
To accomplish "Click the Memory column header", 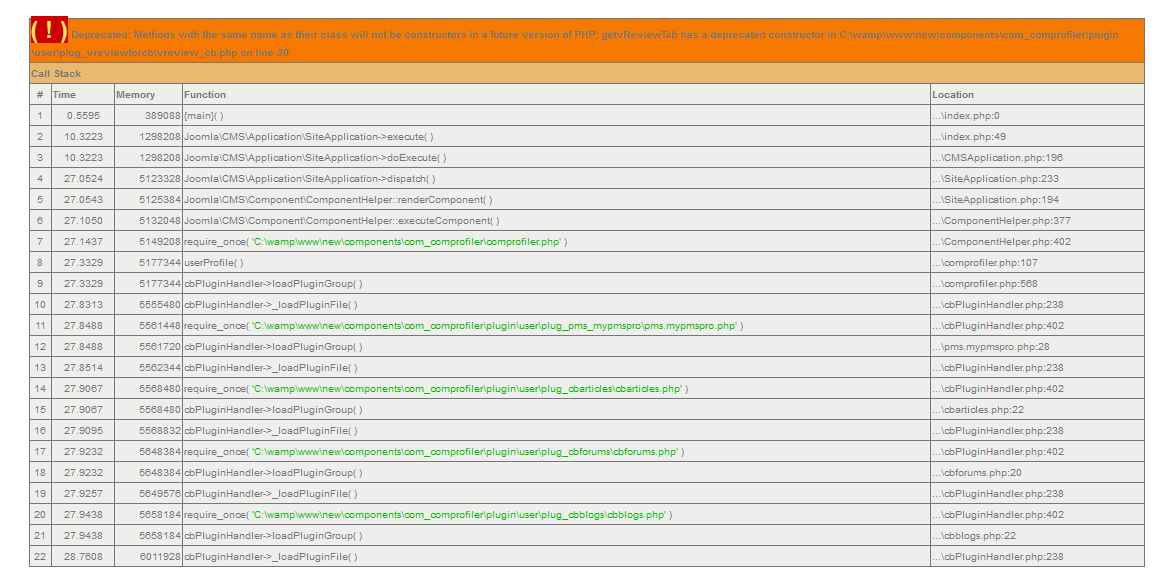I will coord(135,95).
